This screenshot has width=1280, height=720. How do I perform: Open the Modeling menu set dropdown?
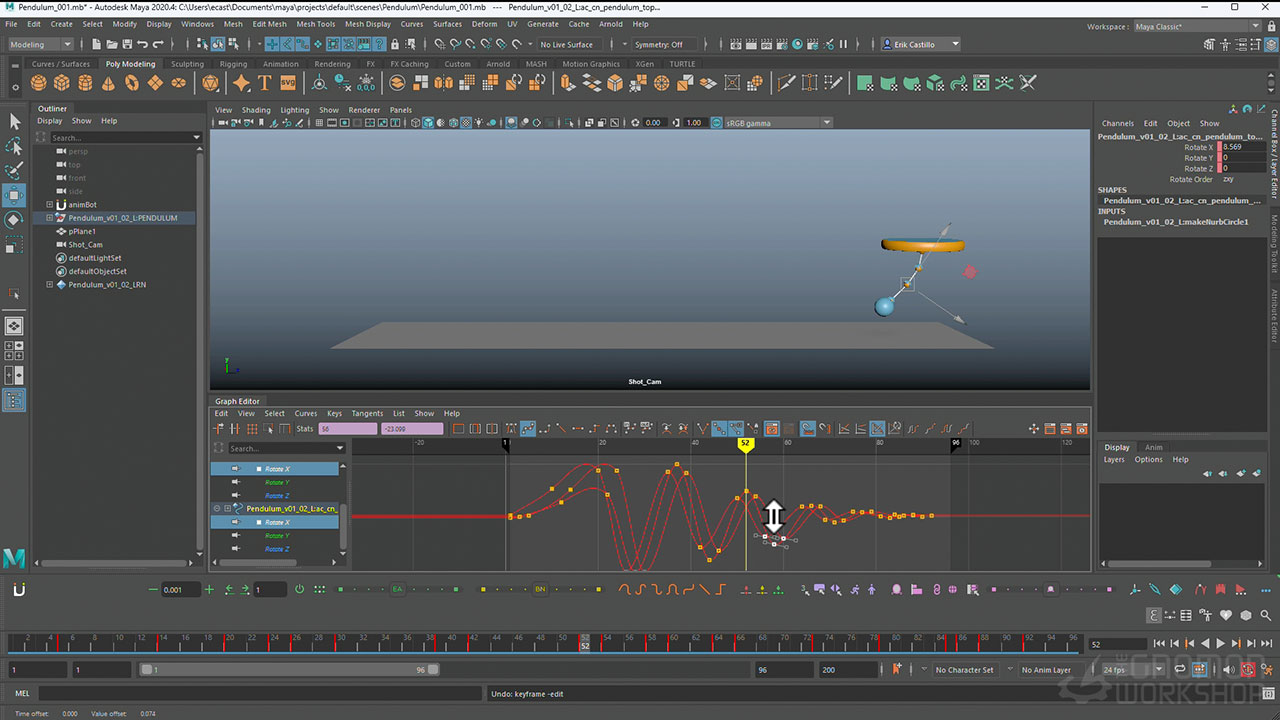point(40,44)
